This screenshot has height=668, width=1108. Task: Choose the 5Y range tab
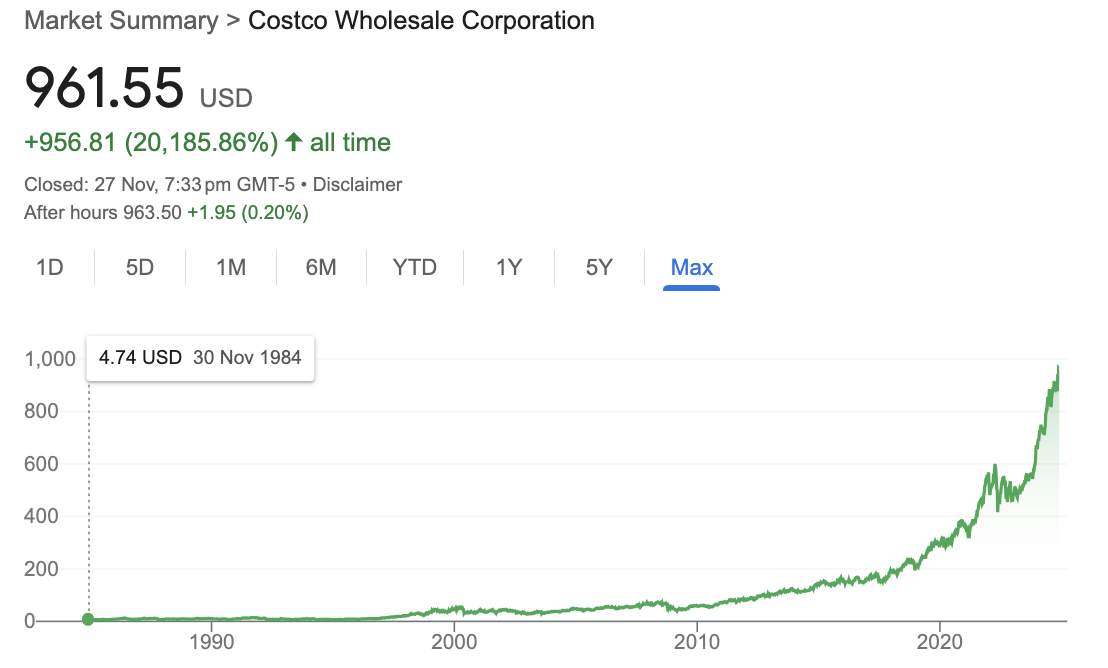[x=599, y=268]
